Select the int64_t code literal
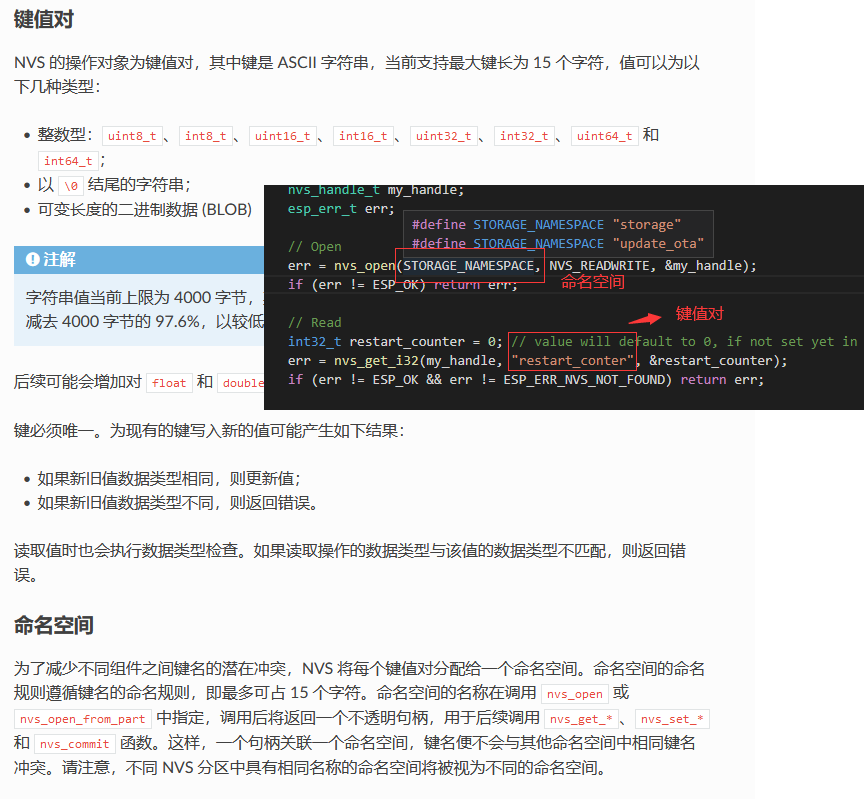Image resolution: width=864 pixels, height=799 pixels. pyautogui.click(x=68, y=161)
